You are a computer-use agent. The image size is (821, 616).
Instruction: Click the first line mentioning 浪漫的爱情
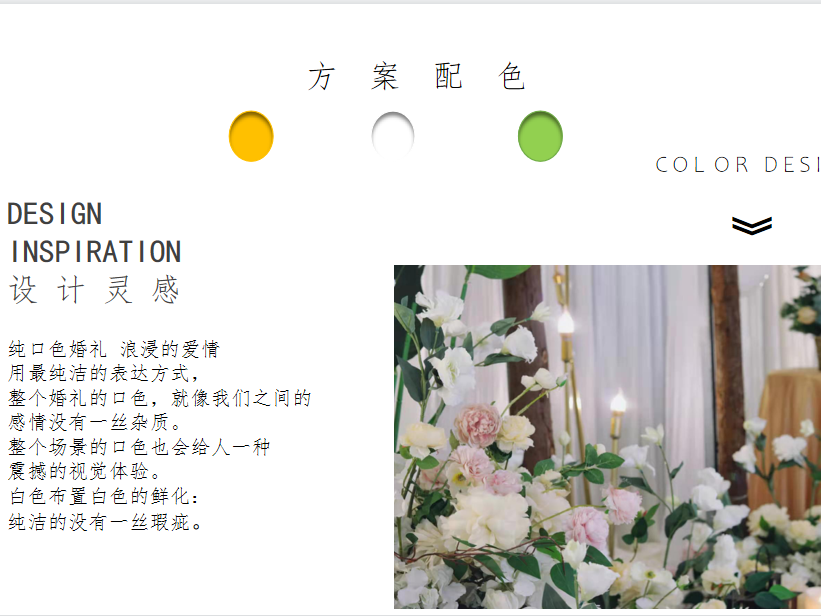coord(114,349)
